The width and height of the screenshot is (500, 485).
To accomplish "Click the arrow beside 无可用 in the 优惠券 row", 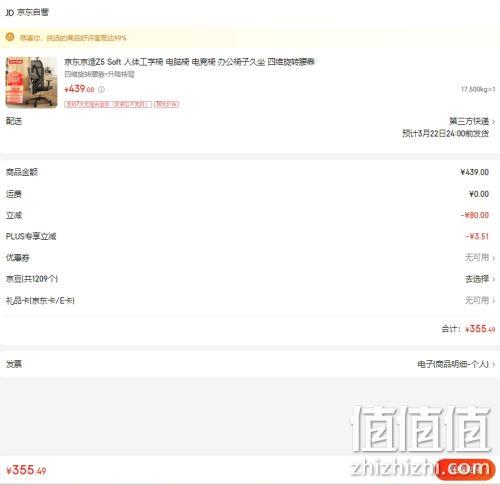I will pos(494,258).
